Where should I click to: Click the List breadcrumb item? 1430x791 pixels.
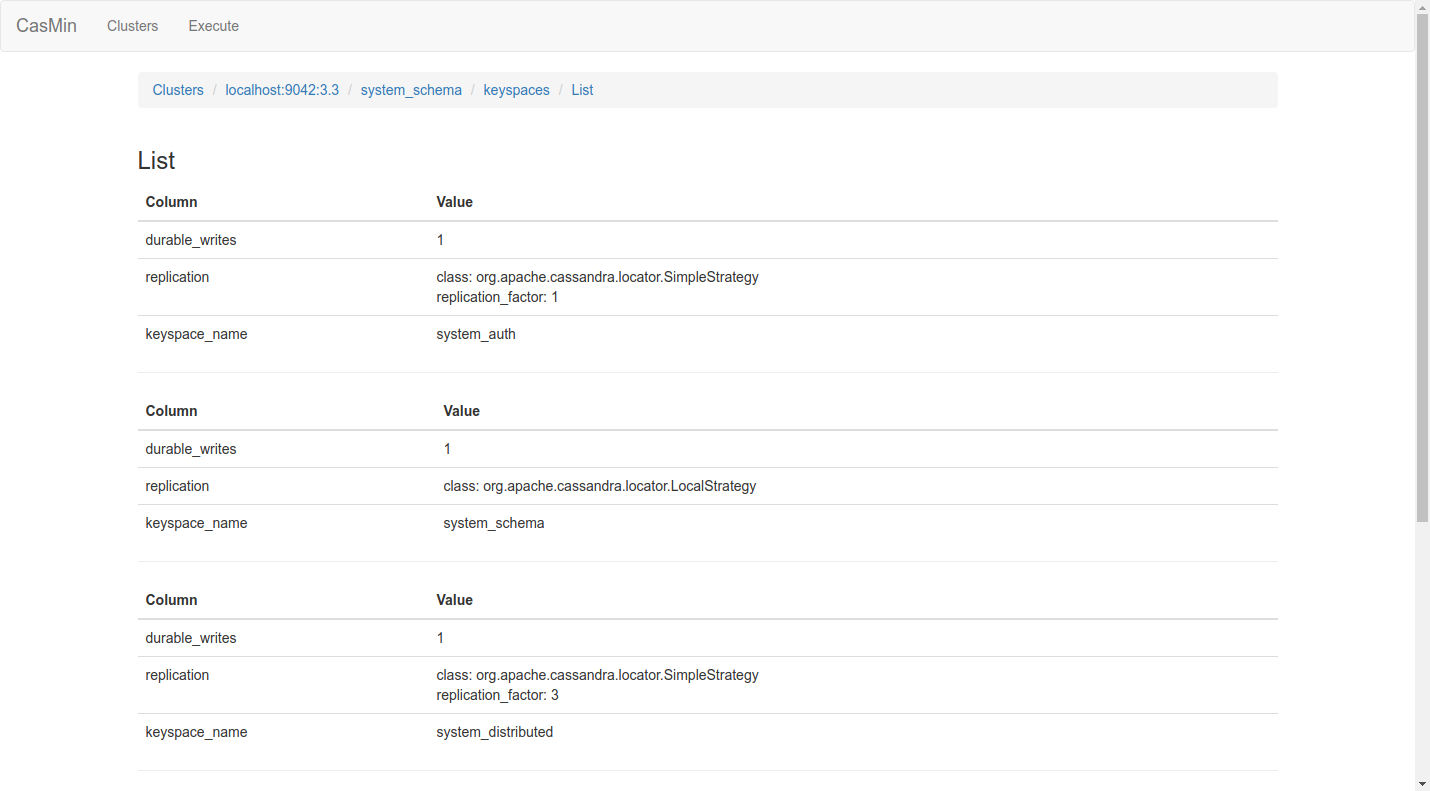tap(582, 90)
